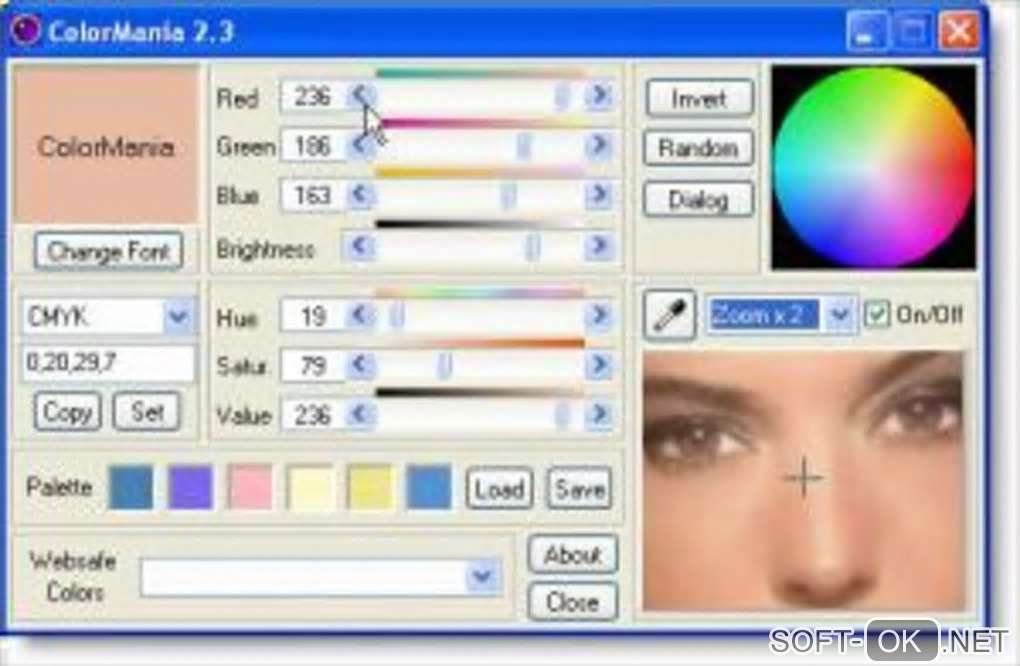Open the CMYK color format dropdown
1020x666 pixels.
click(x=178, y=317)
